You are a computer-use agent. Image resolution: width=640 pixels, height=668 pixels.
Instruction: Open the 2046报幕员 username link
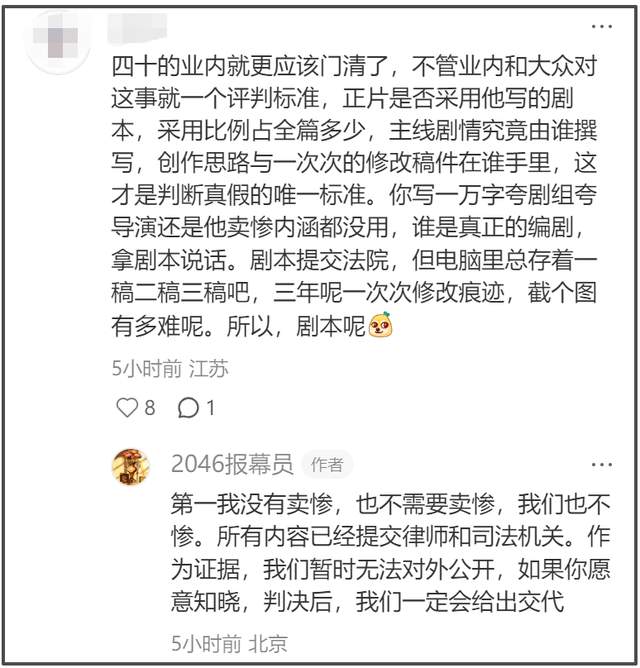click(x=232, y=464)
